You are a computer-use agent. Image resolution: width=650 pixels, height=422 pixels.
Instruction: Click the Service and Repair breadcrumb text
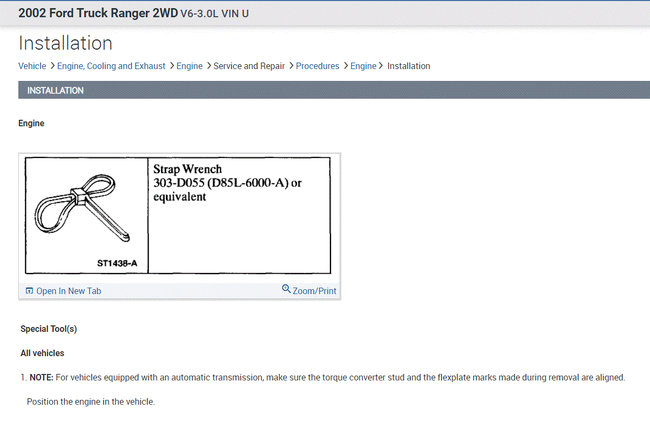249,66
